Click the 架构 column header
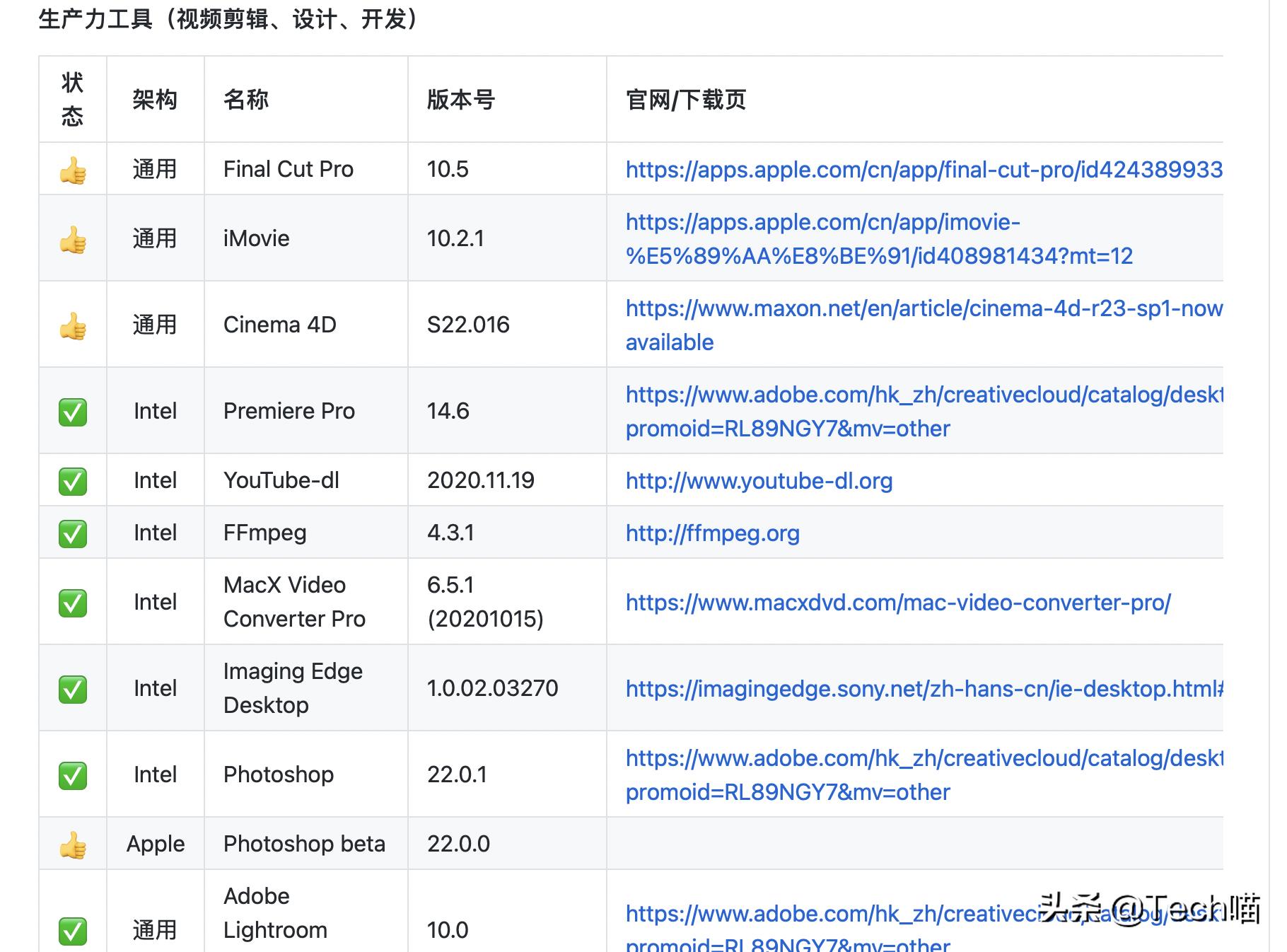Viewport: 1287px width, 952px height. pos(155,100)
